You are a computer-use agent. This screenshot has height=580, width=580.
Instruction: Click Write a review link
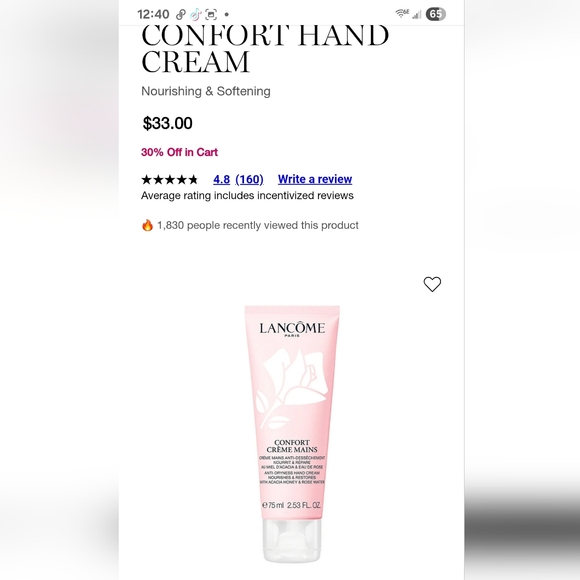315,179
